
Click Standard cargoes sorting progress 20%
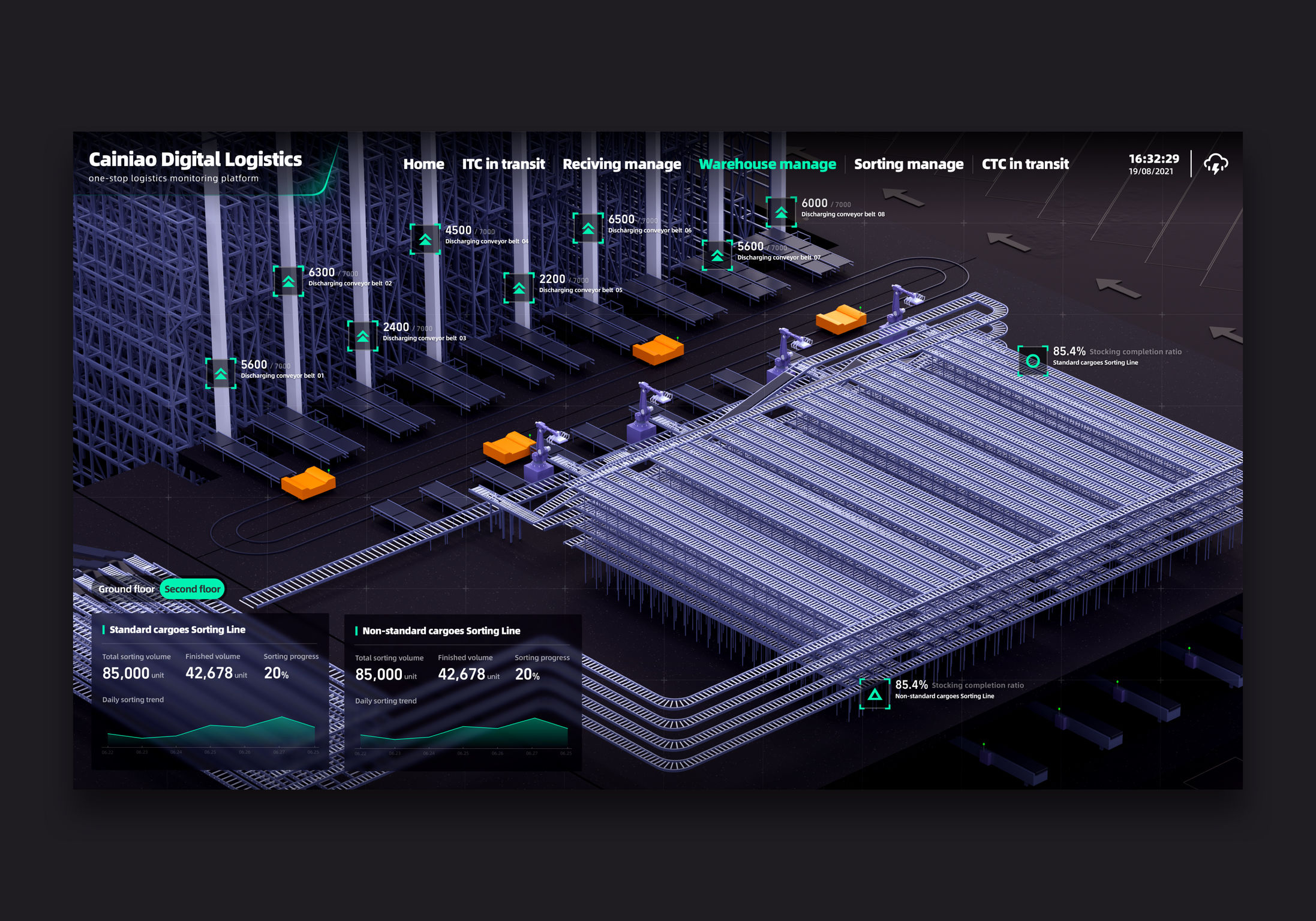click(x=276, y=673)
